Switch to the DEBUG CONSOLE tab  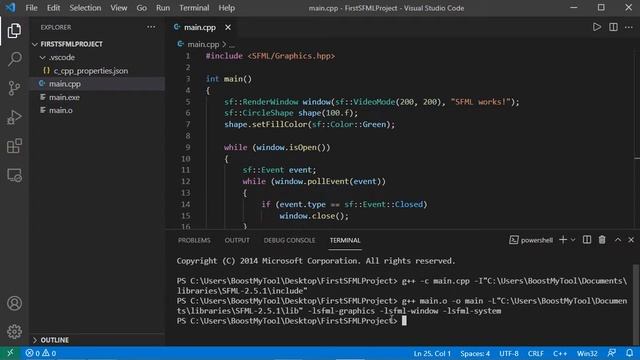pos(289,240)
